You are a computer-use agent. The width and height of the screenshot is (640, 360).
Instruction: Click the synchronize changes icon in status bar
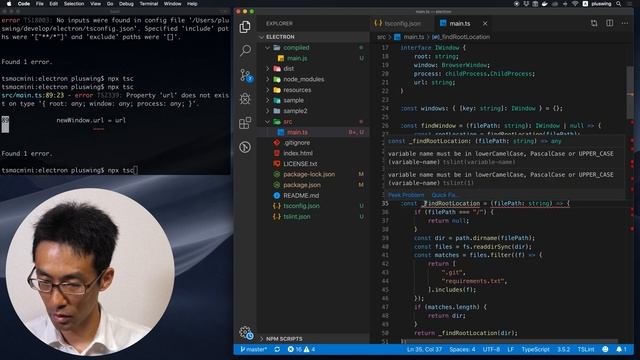click(x=277, y=349)
